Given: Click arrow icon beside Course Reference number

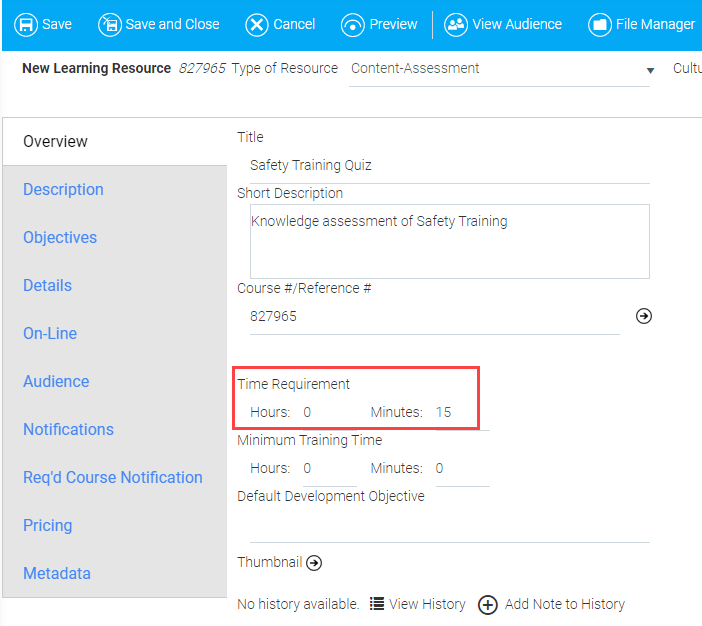Looking at the screenshot, I should [x=643, y=316].
